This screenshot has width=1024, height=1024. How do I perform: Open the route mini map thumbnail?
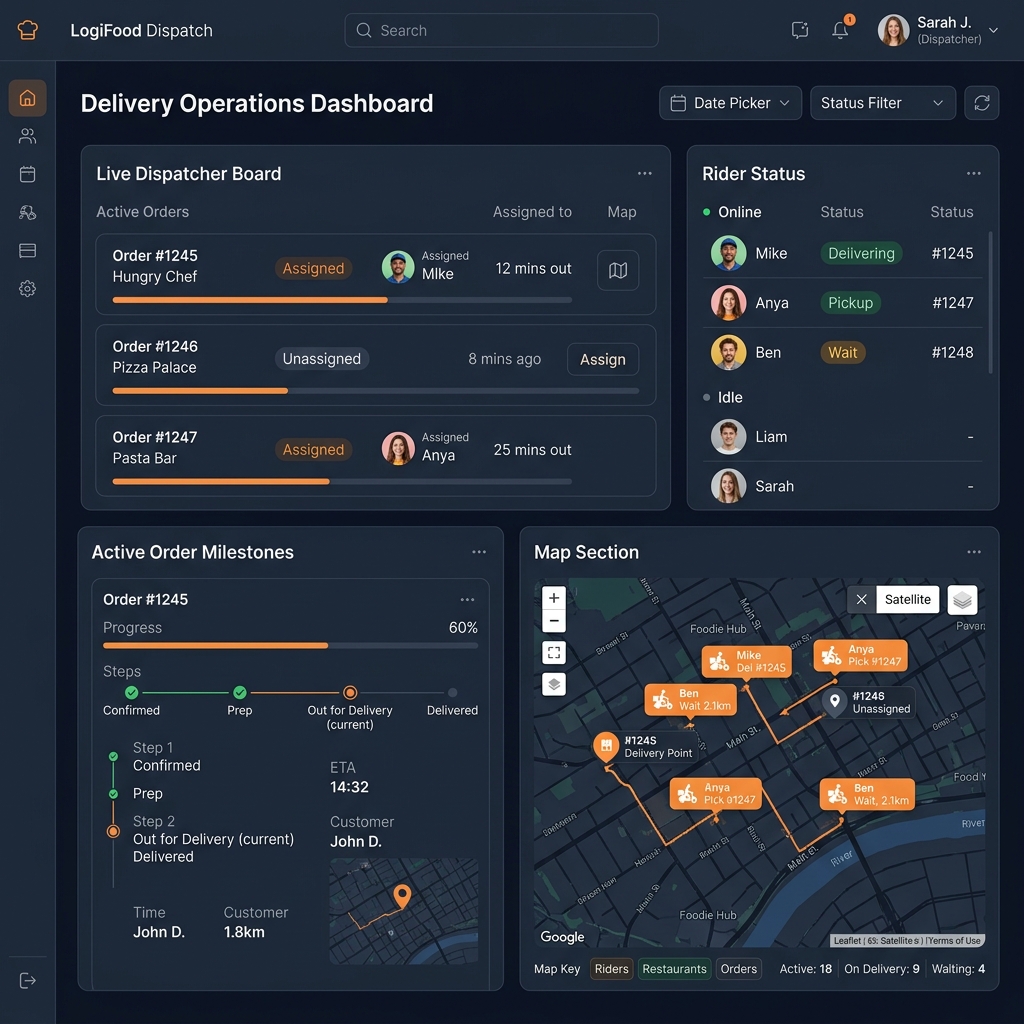pos(404,912)
